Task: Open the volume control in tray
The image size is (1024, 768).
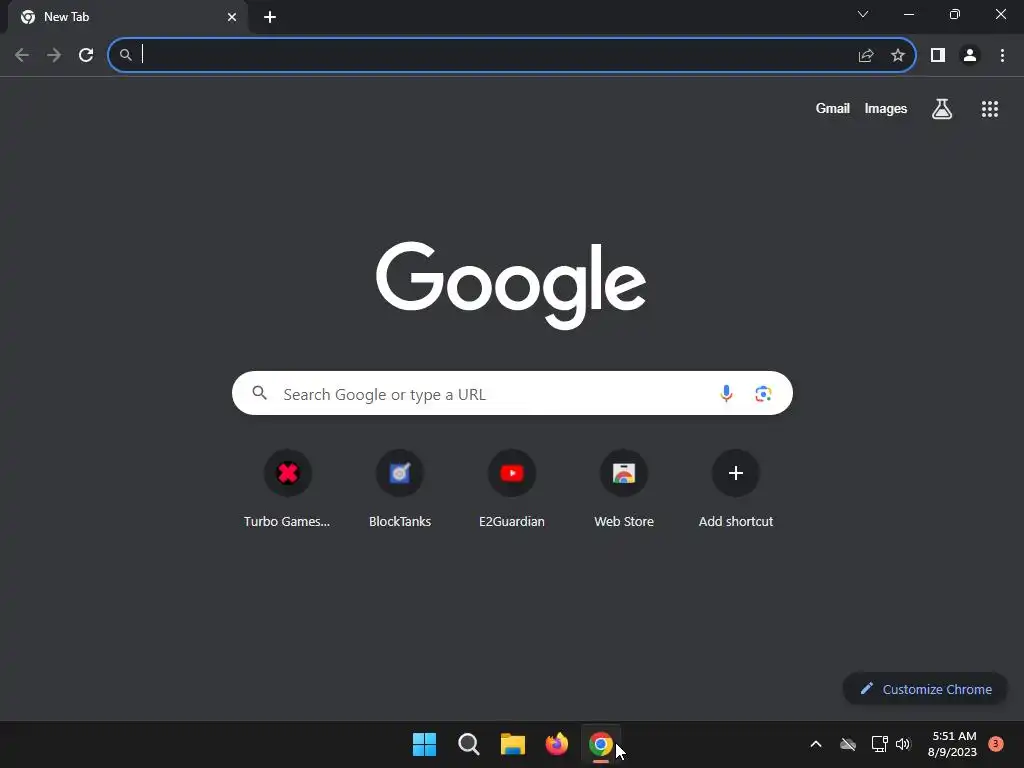Action: point(903,744)
